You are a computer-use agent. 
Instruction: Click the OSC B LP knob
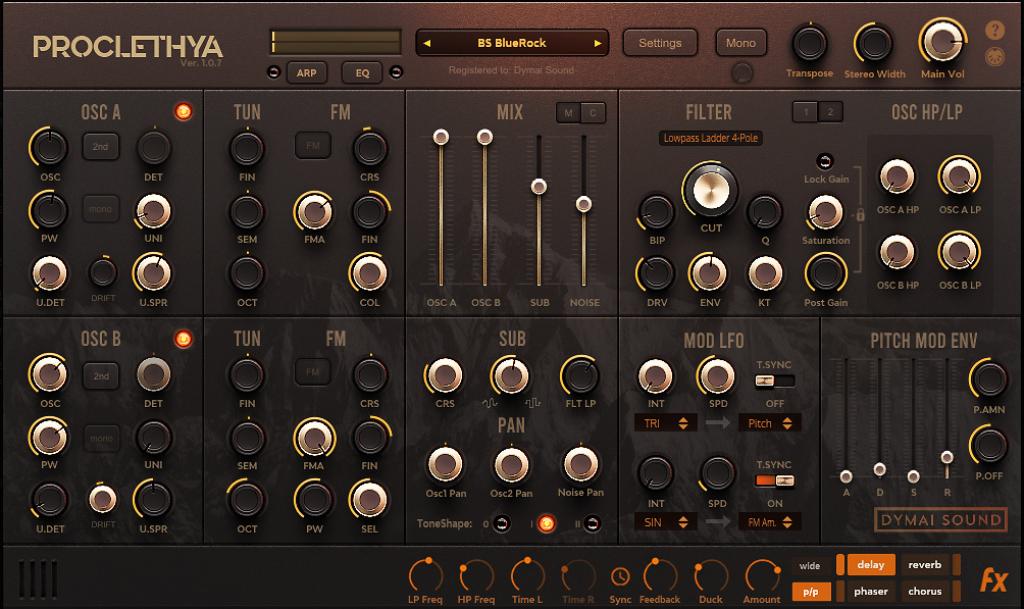(x=959, y=251)
